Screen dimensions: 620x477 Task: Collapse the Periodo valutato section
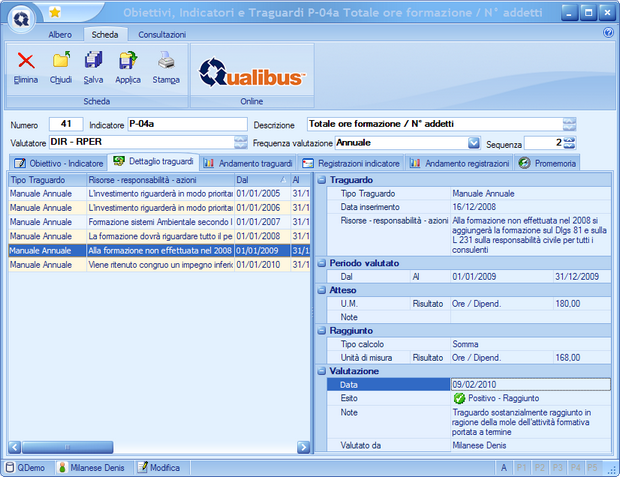pos(322,262)
